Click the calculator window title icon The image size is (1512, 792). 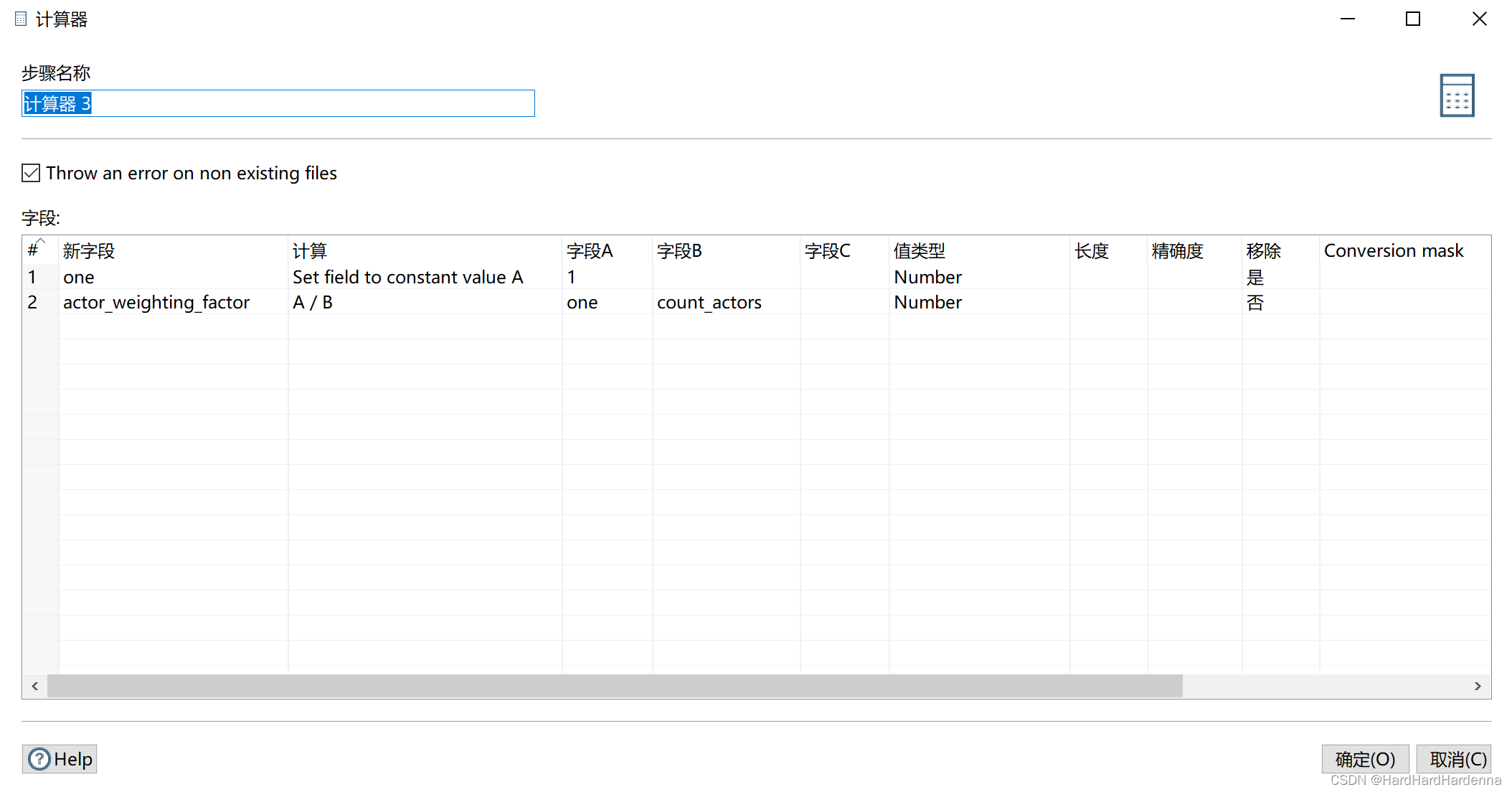pyautogui.click(x=21, y=19)
